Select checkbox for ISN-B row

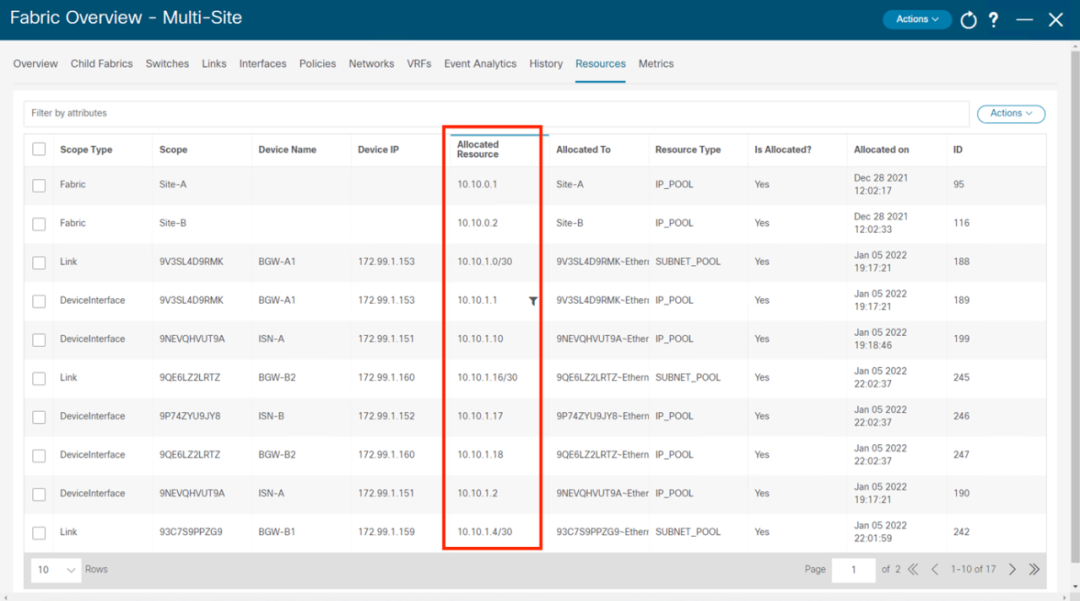coord(39,417)
